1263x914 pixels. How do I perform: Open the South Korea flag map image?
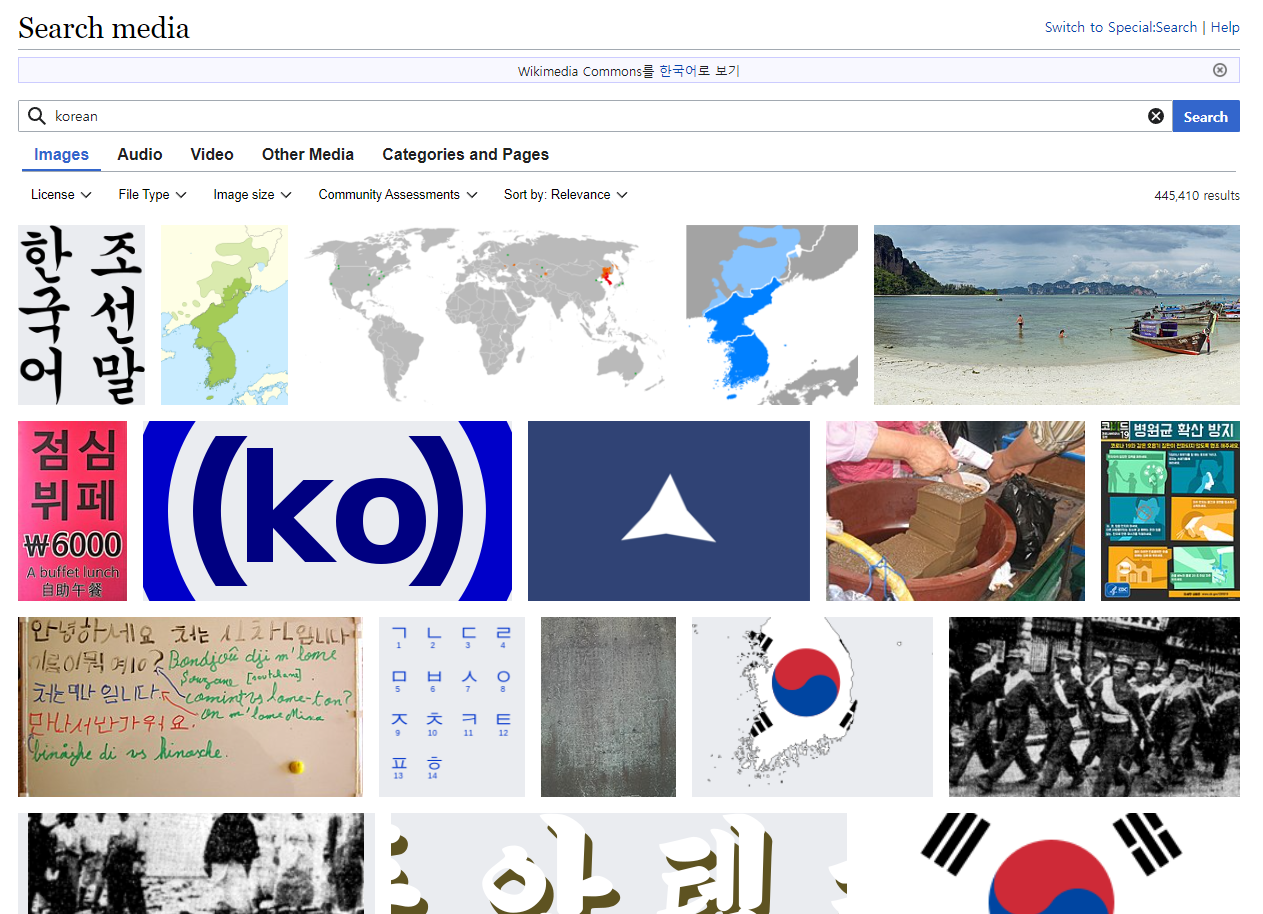812,707
